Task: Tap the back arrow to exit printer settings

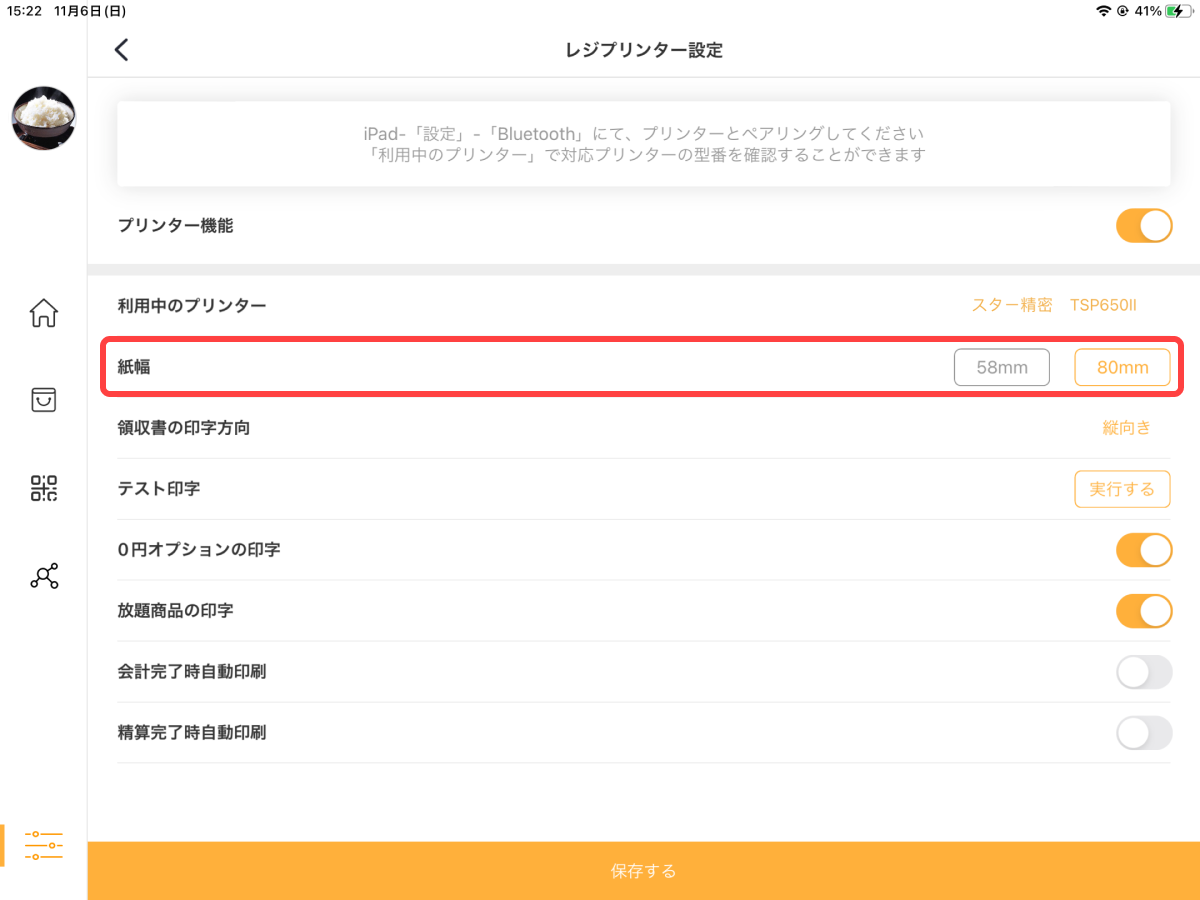Action: pos(121,49)
